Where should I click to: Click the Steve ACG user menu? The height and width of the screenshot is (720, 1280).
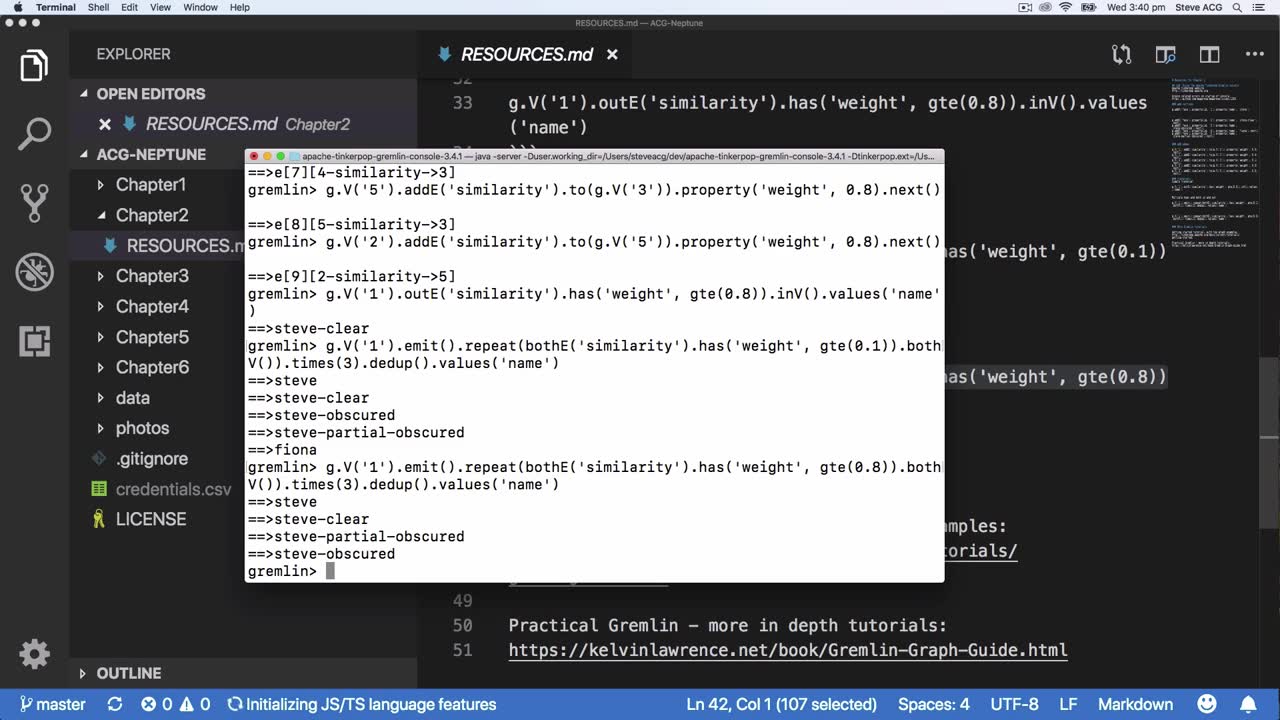pos(1196,7)
